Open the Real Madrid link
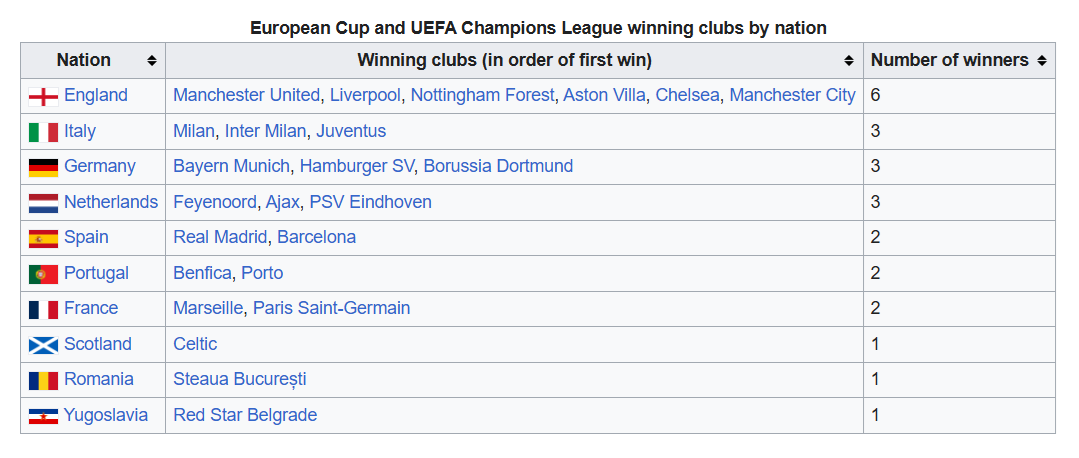1079x458 pixels. (220, 237)
